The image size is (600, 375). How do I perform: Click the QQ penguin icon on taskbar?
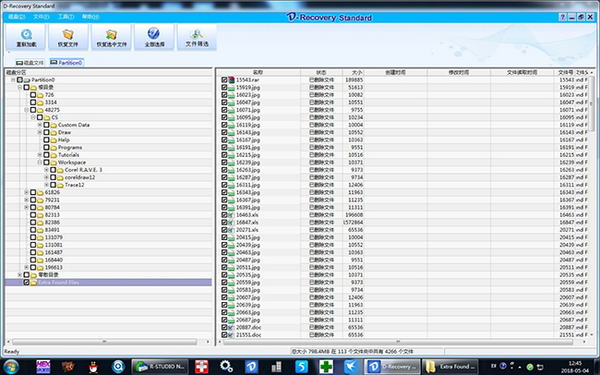pyautogui.click(x=93, y=367)
